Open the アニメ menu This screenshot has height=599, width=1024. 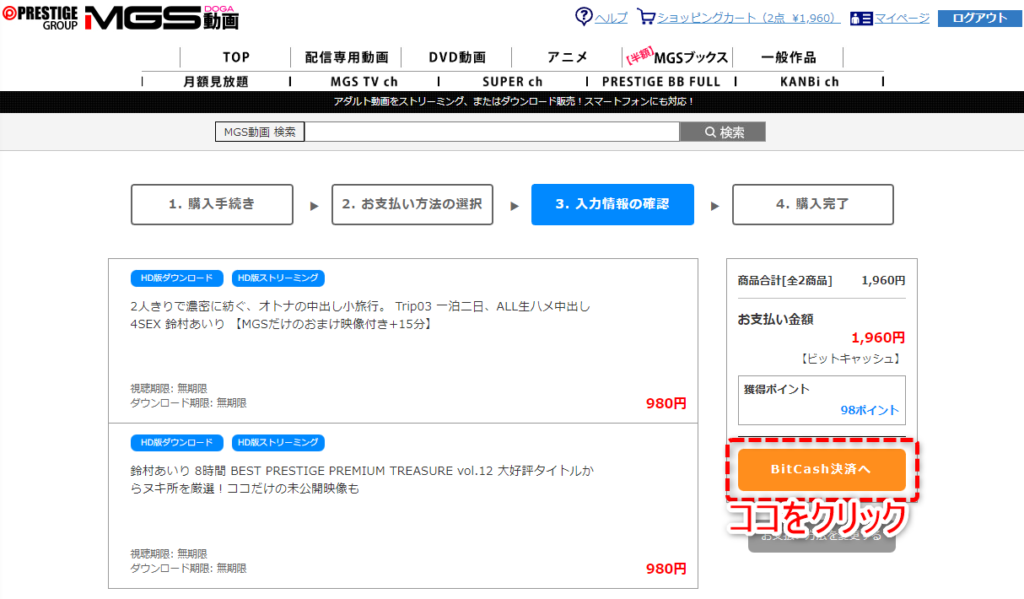point(567,57)
